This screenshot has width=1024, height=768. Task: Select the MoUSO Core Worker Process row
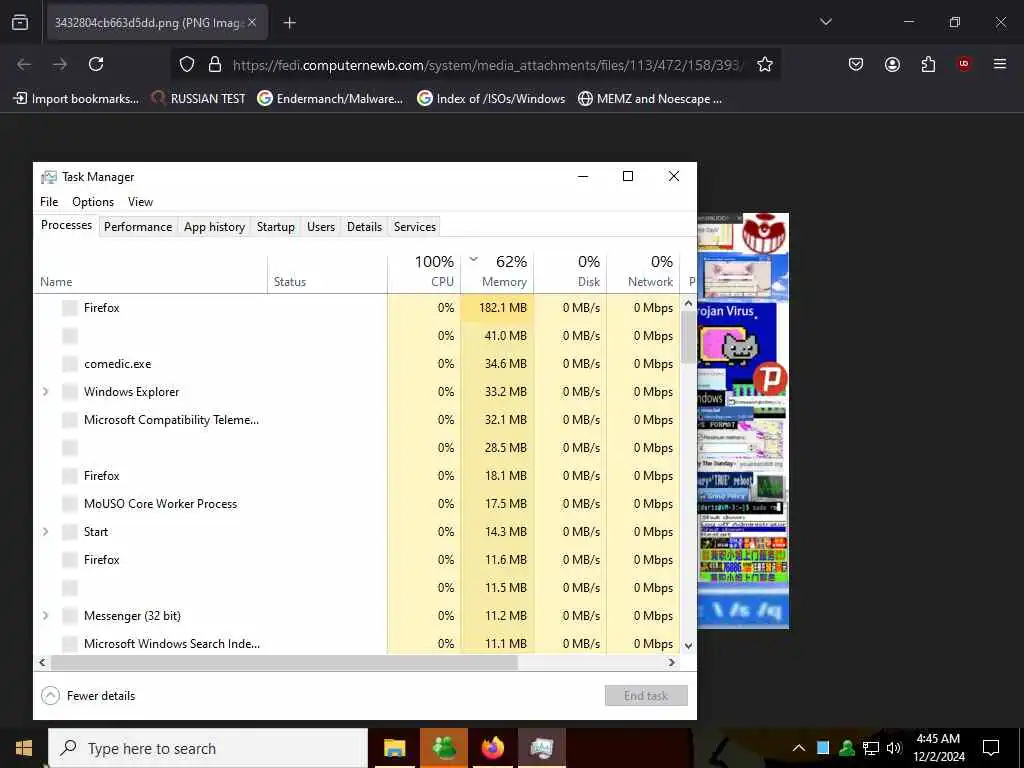coord(357,504)
